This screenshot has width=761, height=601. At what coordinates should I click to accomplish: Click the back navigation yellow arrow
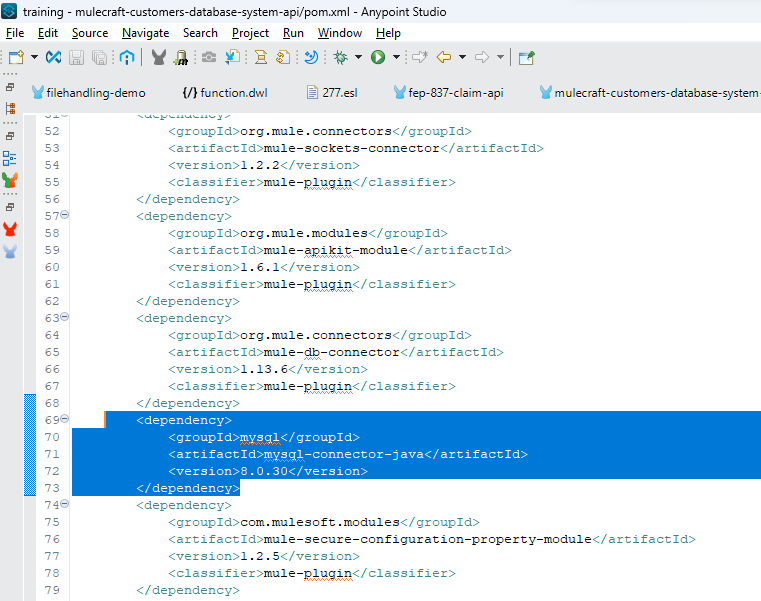pos(444,58)
